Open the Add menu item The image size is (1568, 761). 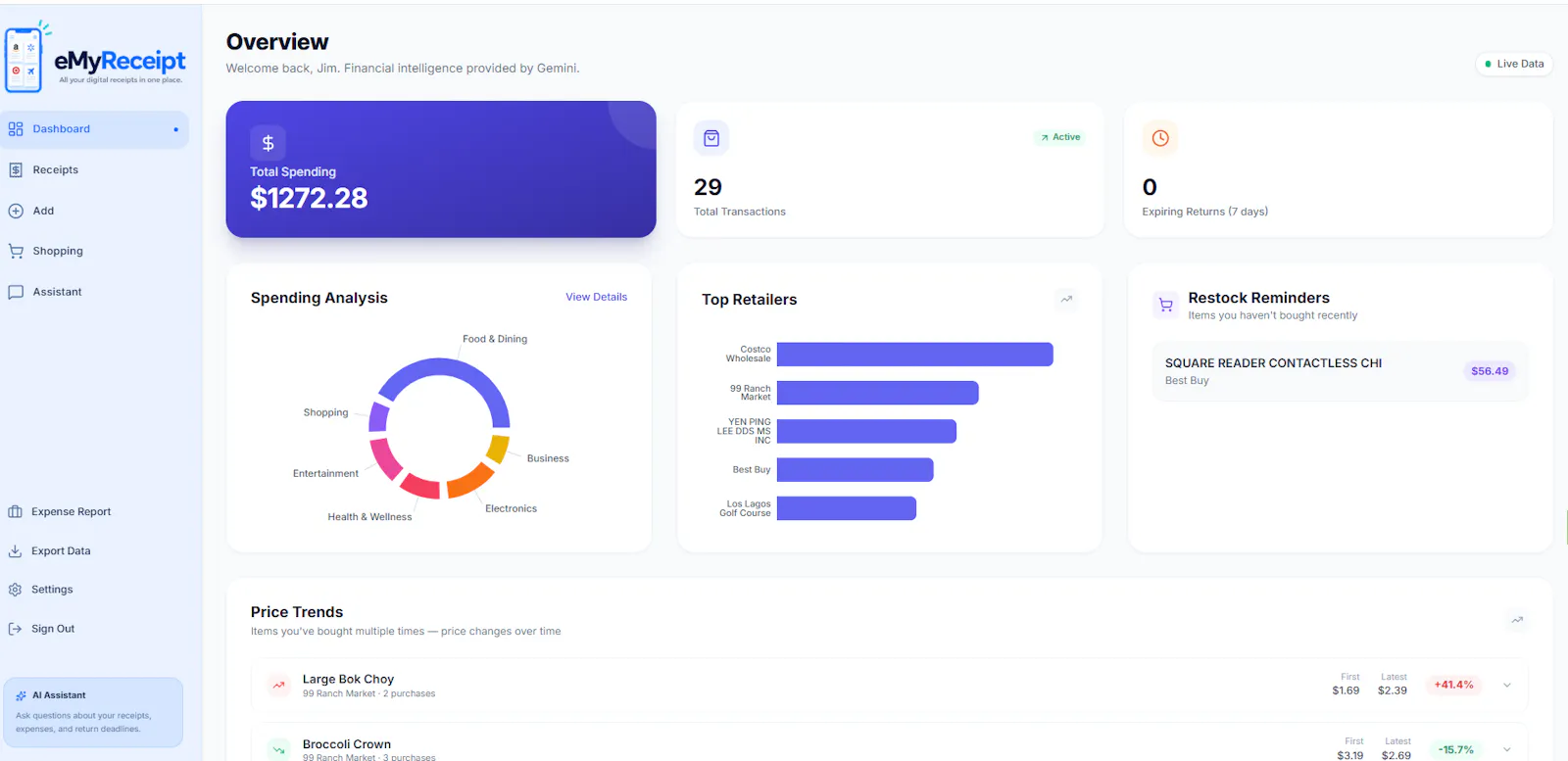click(94, 211)
